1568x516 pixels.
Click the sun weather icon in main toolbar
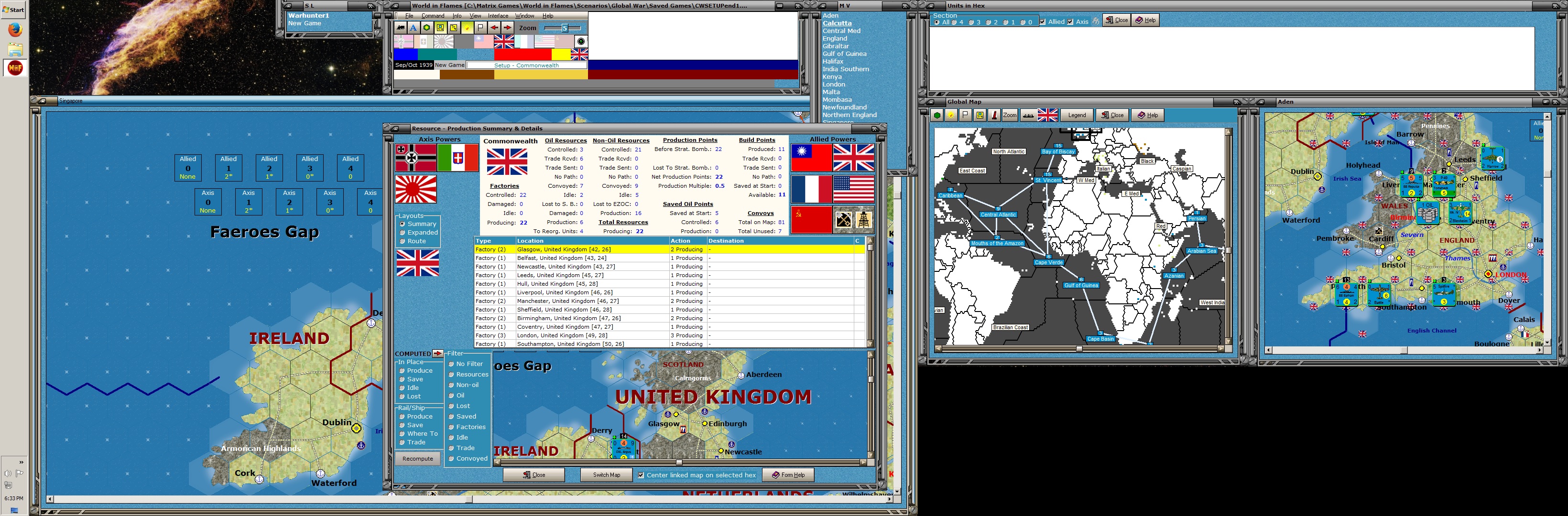click(x=467, y=28)
